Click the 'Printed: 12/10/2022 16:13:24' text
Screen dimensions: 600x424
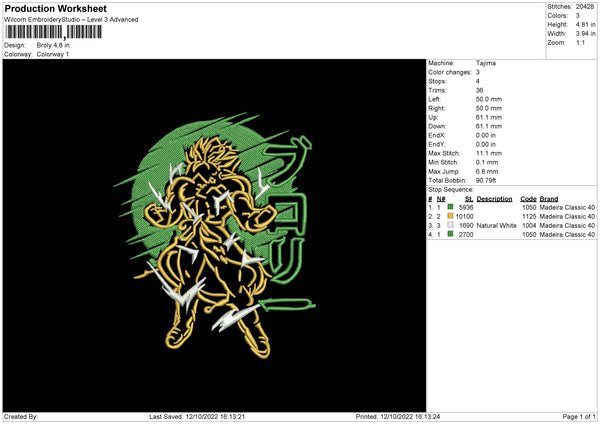398,416
